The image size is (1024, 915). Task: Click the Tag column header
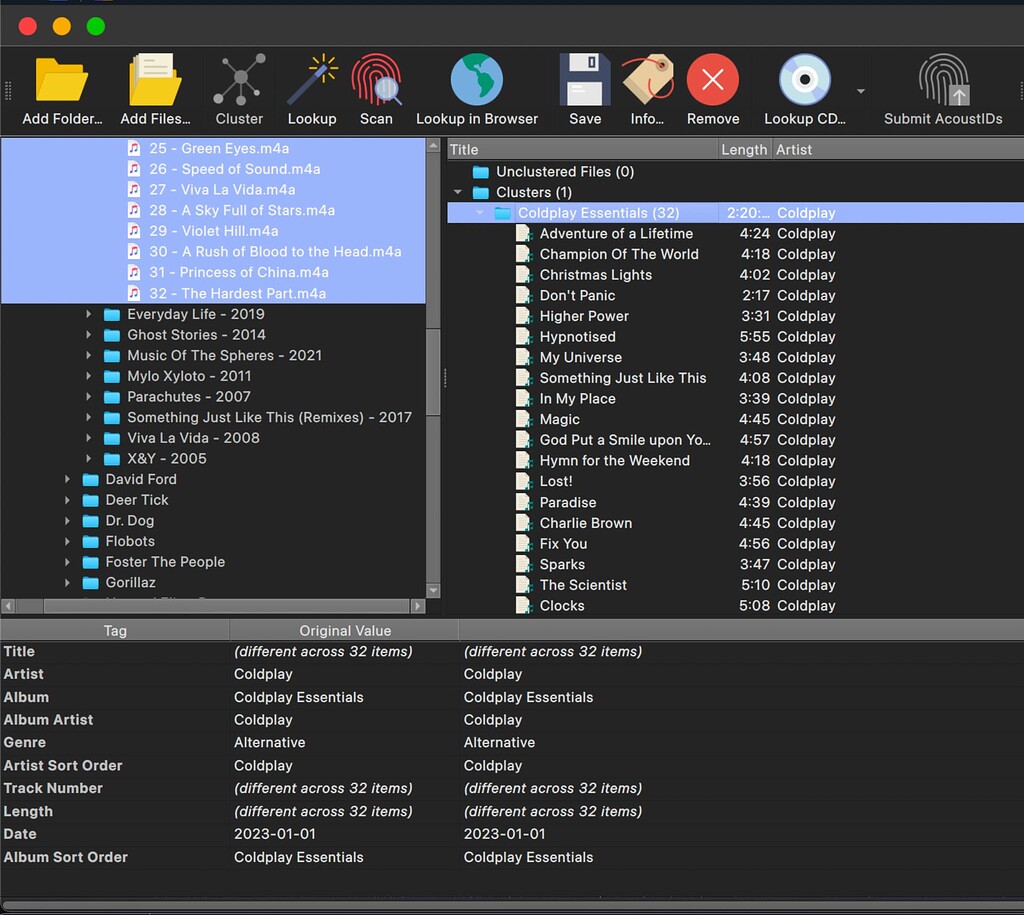click(x=115, y=630)
